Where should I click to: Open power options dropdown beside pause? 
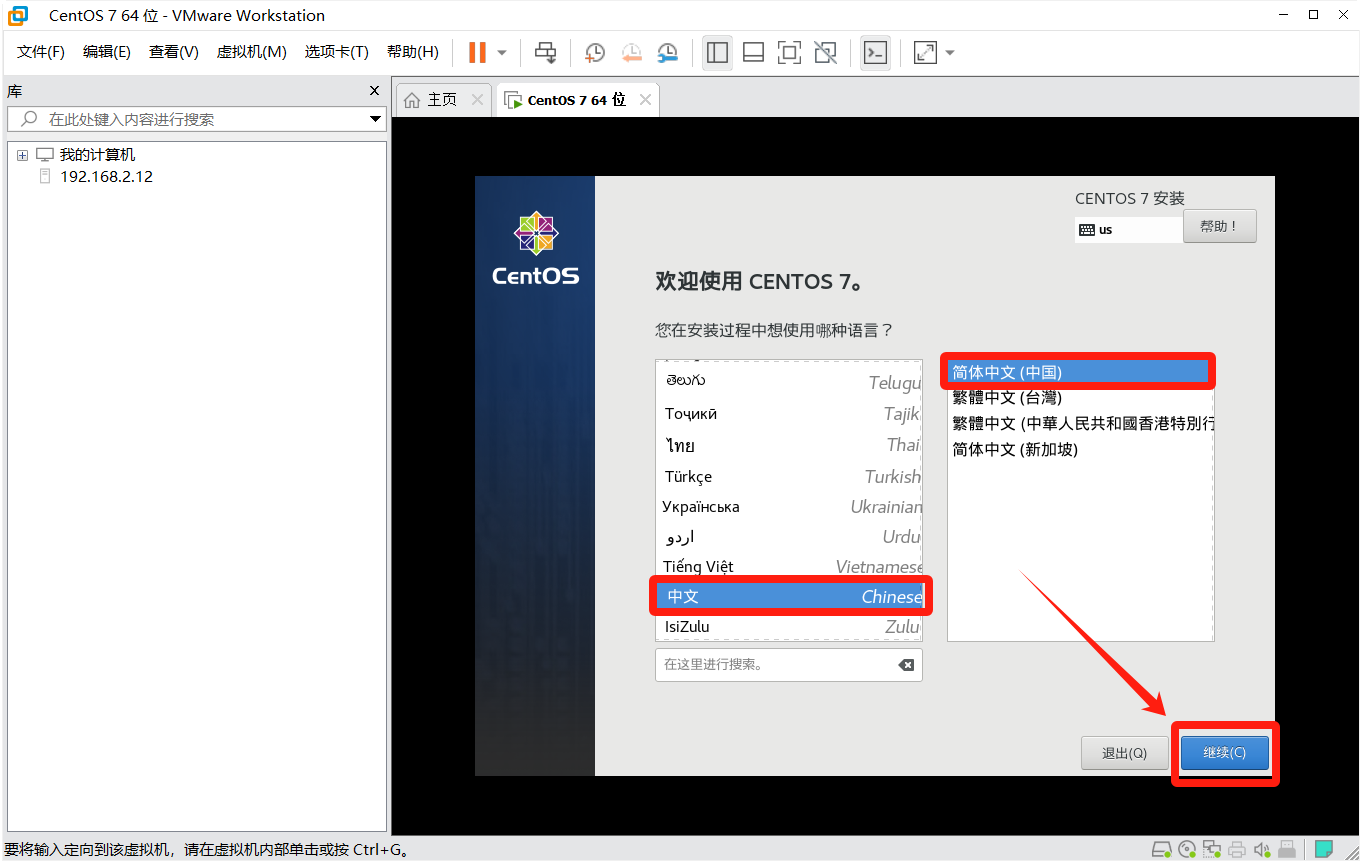pos(502,52)
